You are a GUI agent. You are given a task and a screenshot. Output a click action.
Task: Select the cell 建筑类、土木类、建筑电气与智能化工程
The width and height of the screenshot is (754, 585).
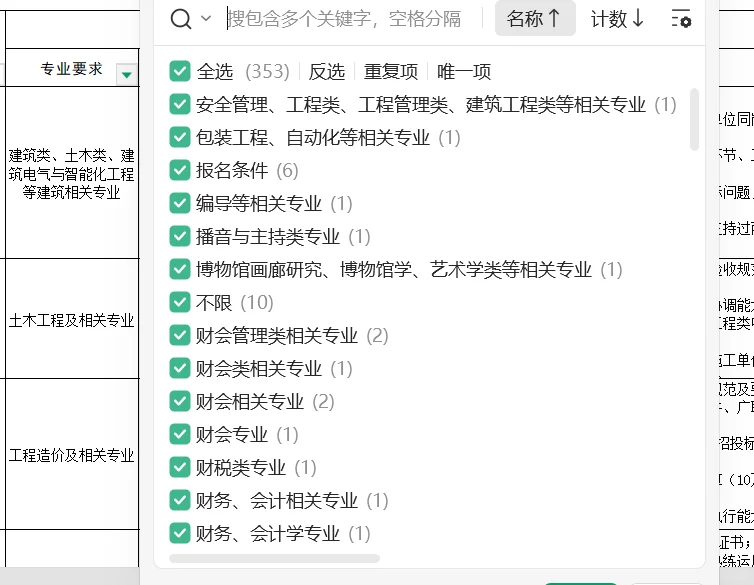[x=72, y=173]
